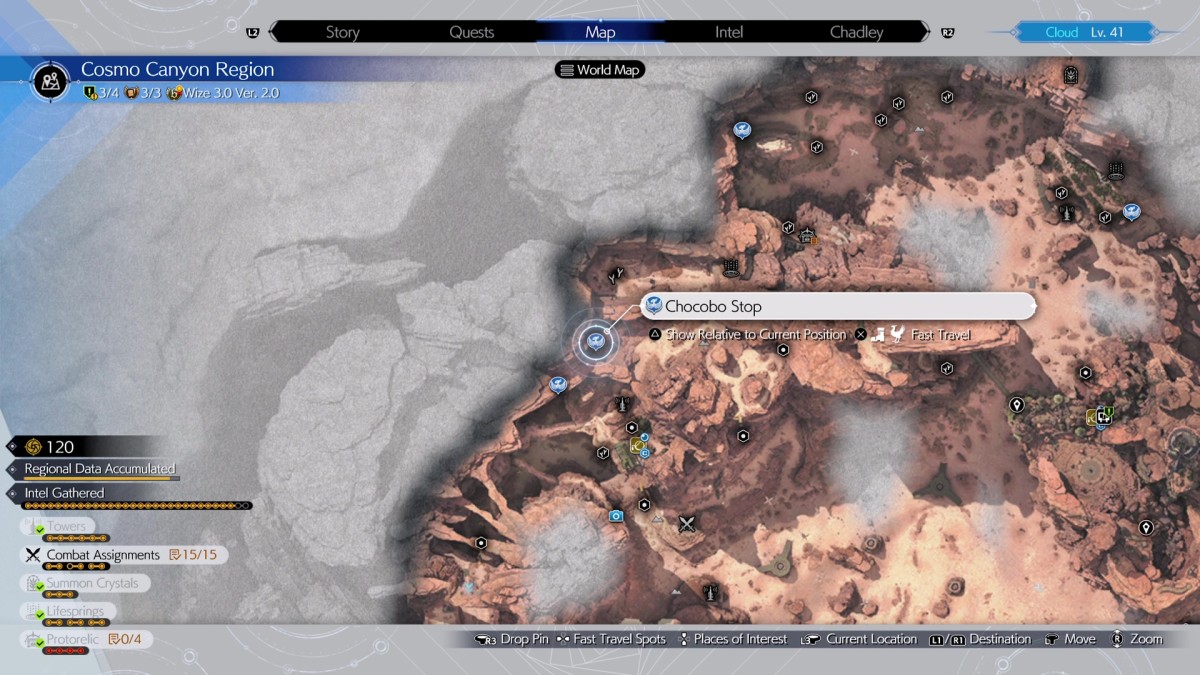
Task: Select the Map tab
Action: click(600, 32)
